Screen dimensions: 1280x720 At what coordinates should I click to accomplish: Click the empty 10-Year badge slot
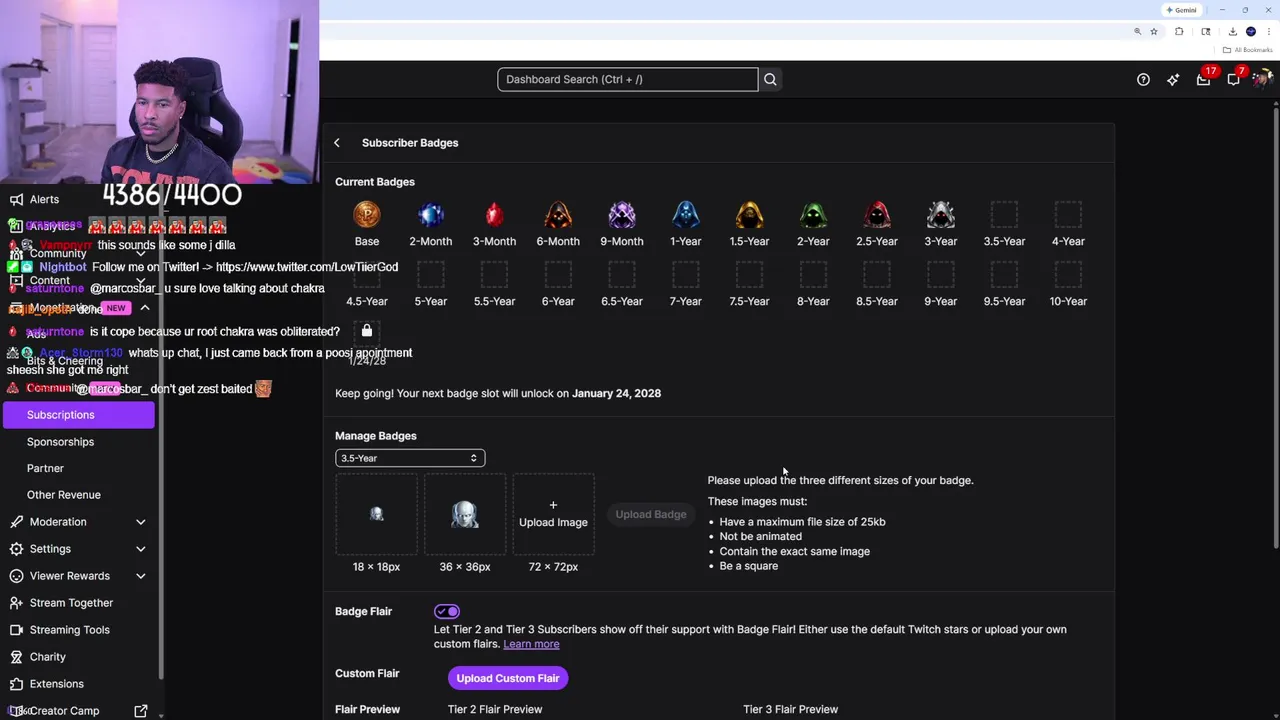pos(1068,275)
